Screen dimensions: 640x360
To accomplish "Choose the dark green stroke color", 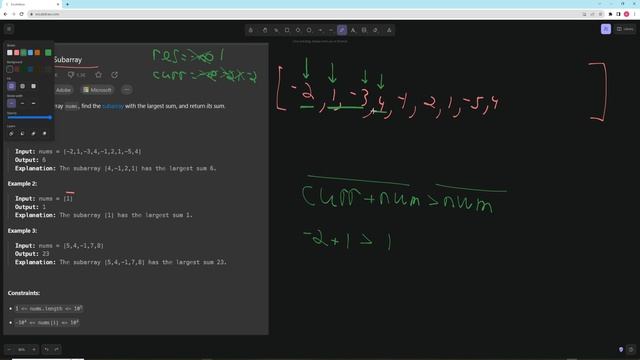I will pyautogui.click(x=24, y=53).
